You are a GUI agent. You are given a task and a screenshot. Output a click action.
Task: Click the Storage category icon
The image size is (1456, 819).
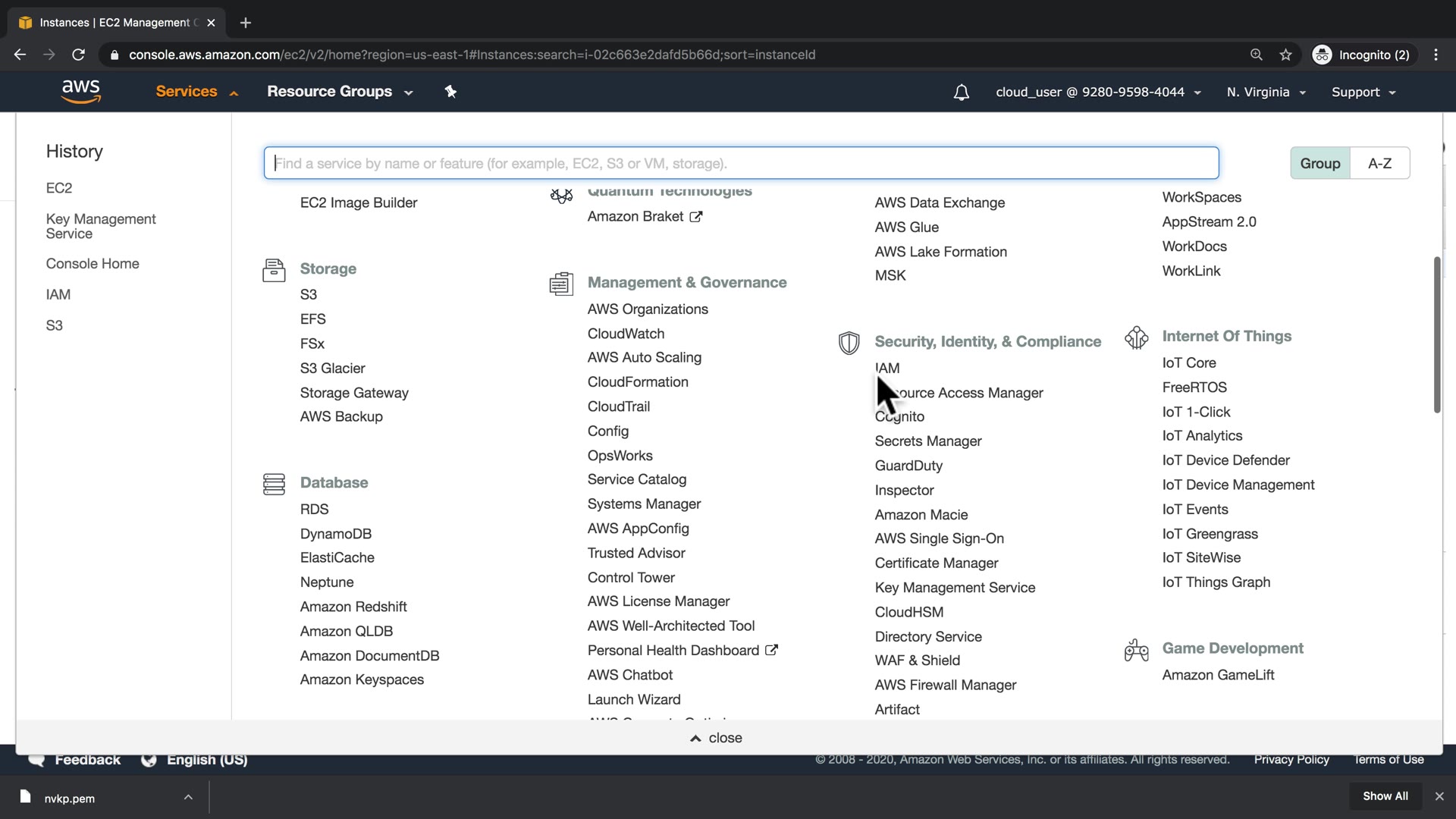point(274,270)
